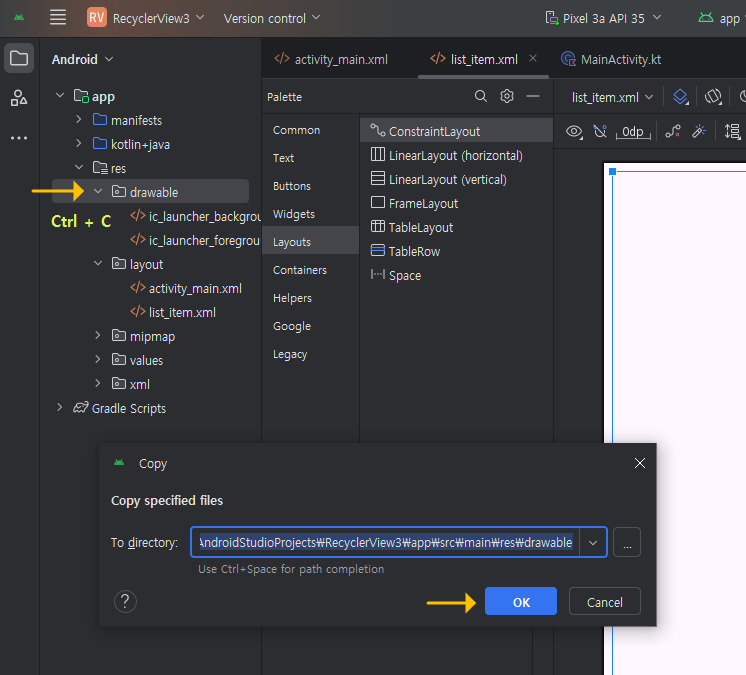Switch to activity_main.xml editor tab
The image size is (746, 675).
click(x=331, y=59)
